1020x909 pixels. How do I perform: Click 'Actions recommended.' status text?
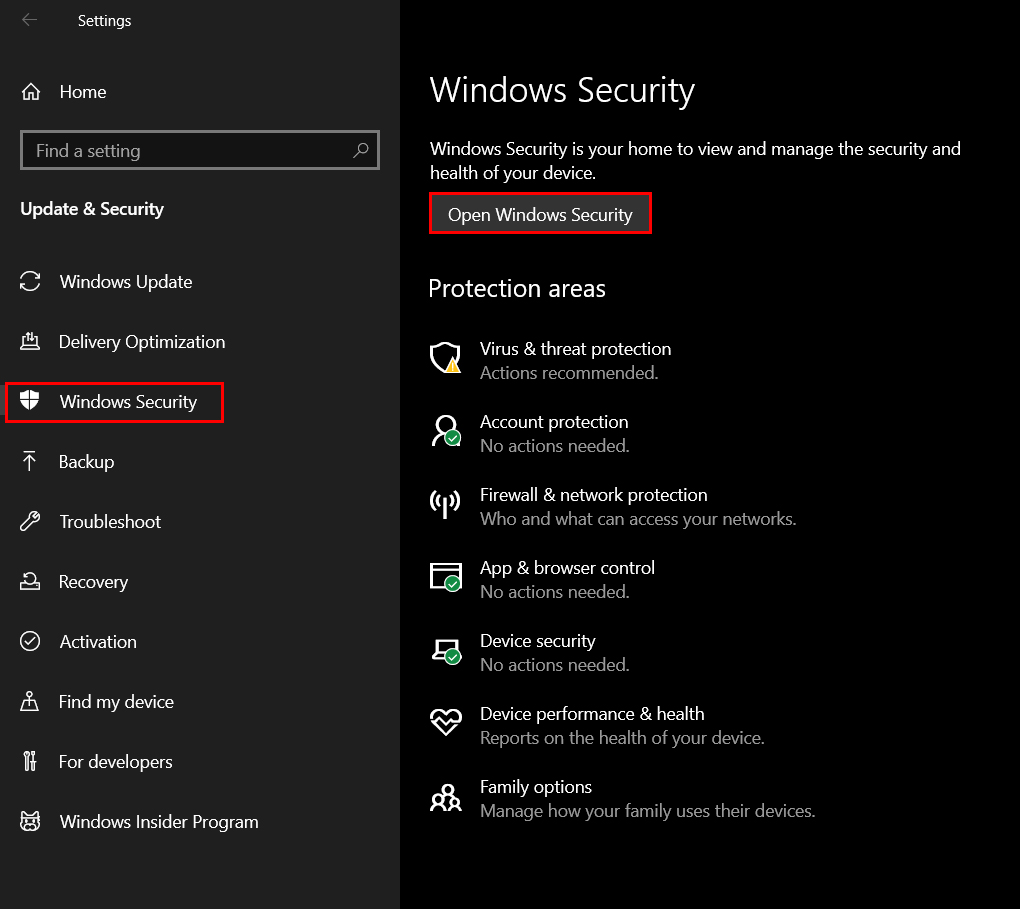[x=569, y=373]
